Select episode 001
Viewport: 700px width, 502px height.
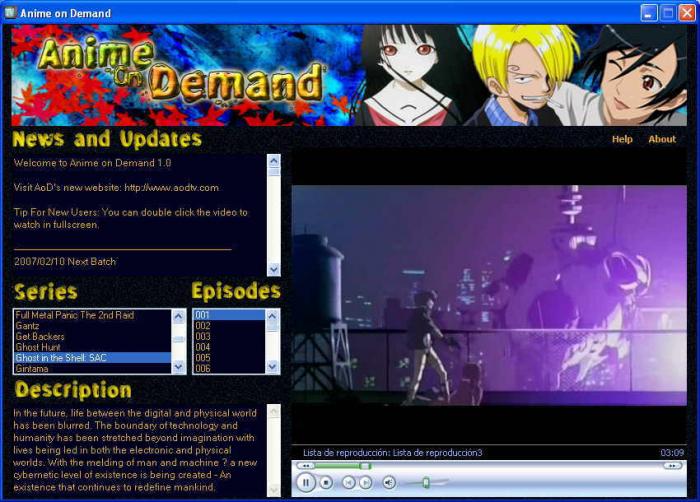(229, 315)
